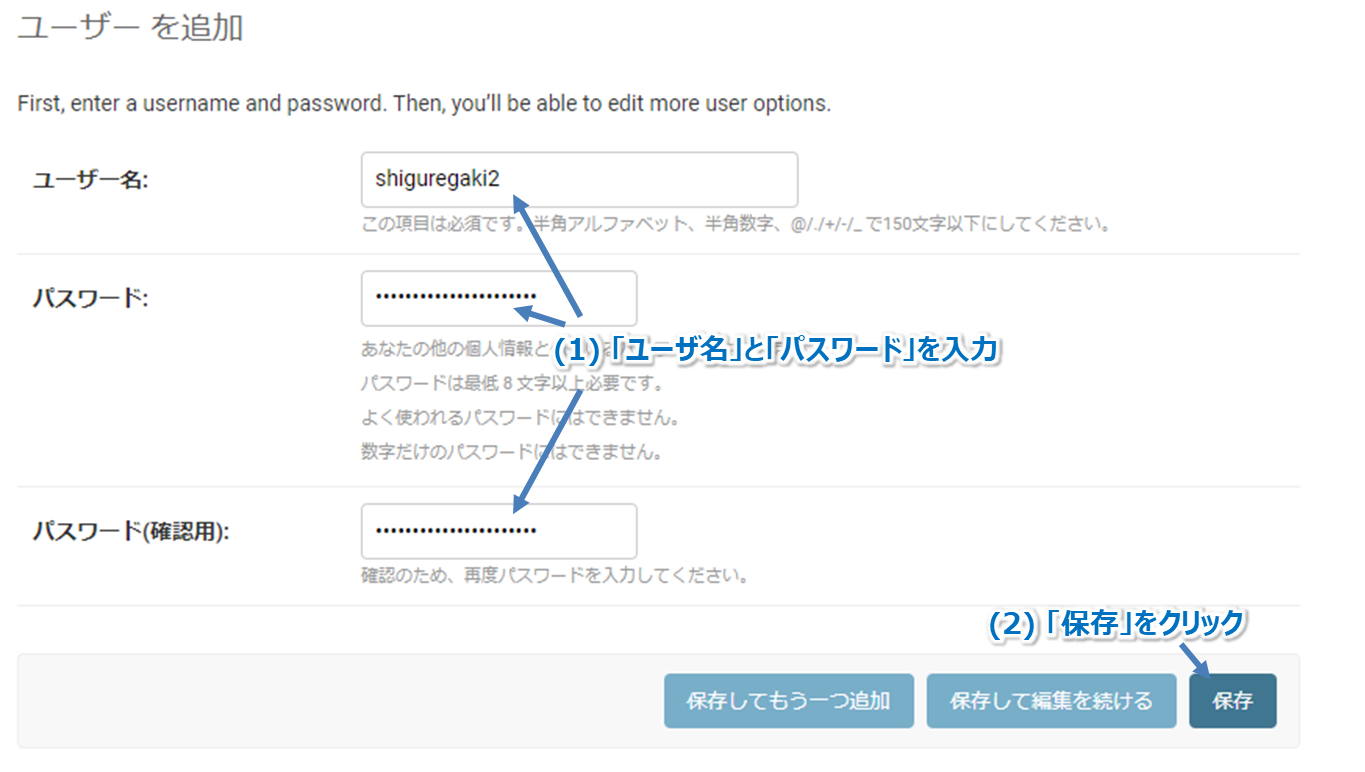This screenshot has height=772, width=1365.
Task: Click the ユーザー を追加 page heading
Action: 130,28
